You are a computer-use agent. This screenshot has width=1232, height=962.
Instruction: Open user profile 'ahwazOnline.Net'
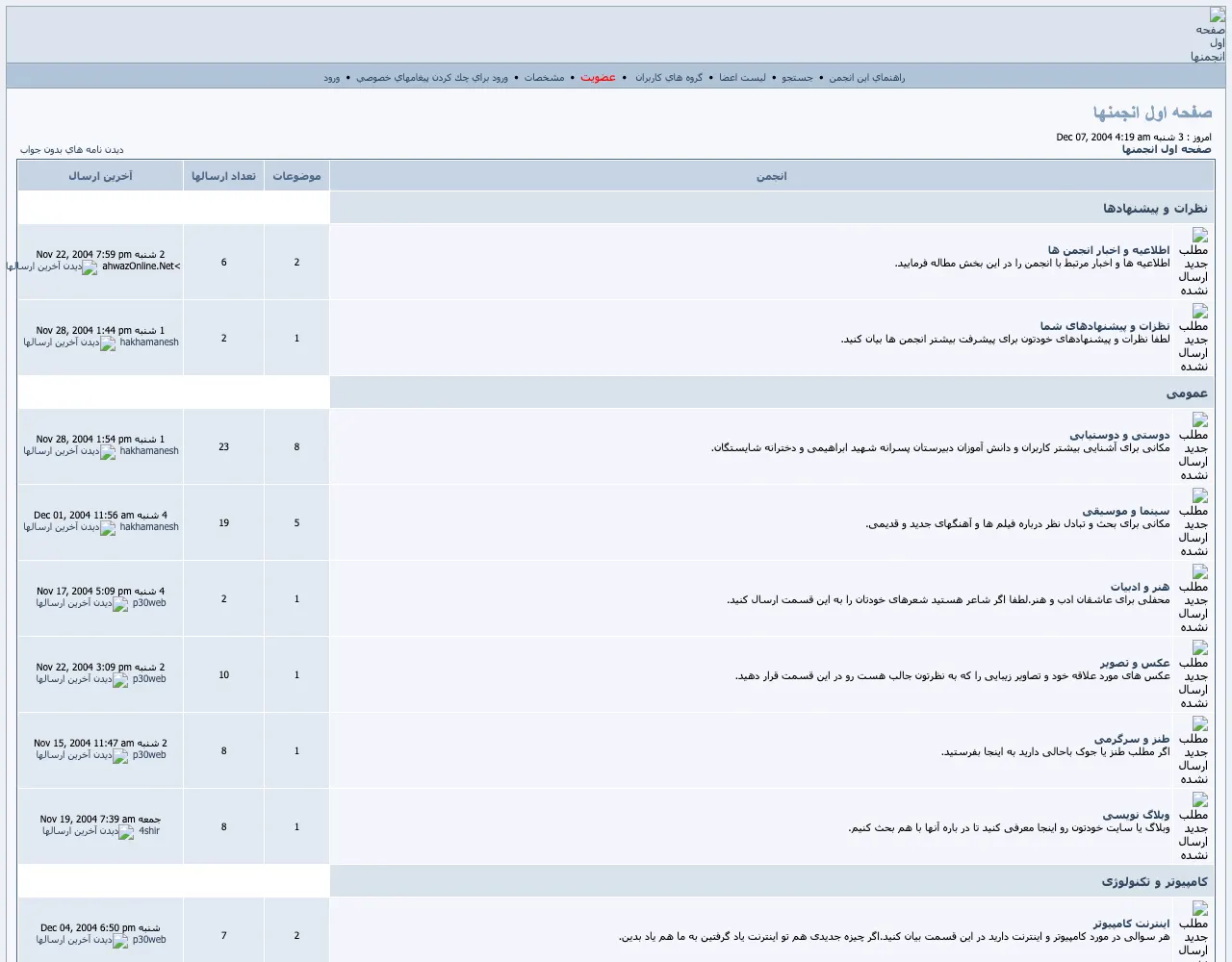141,266
